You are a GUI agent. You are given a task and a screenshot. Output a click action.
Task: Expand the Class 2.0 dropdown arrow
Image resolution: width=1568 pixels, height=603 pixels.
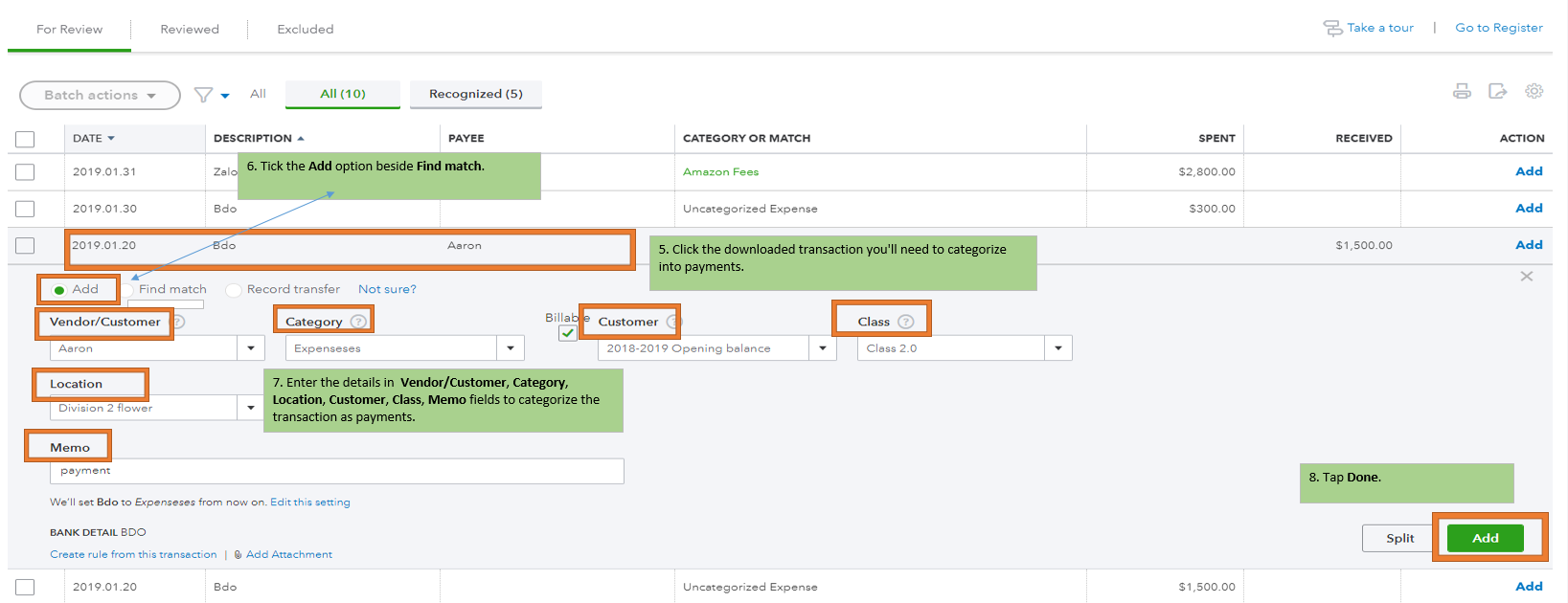click(1058, 348)
